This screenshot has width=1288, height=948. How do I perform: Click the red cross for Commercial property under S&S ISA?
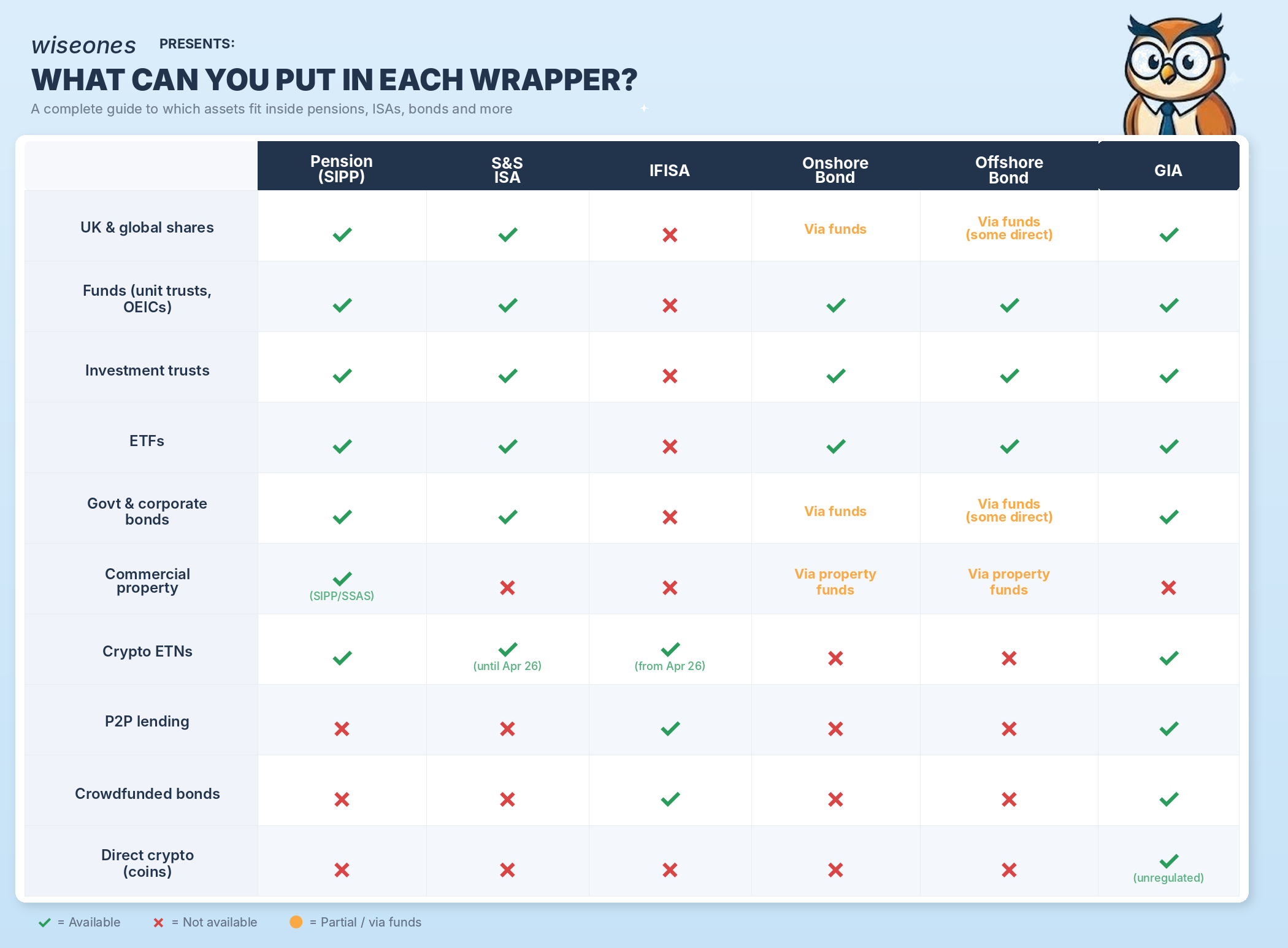[507, 588]
